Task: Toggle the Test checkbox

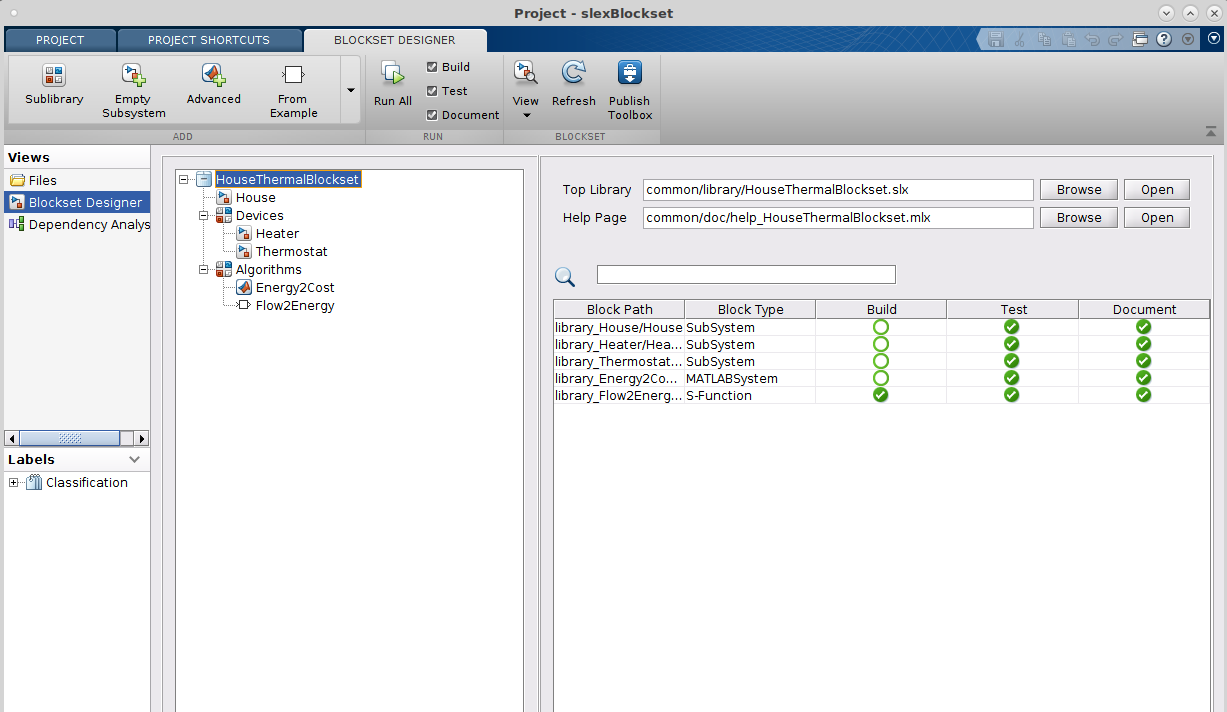Action: click(432, 91)
